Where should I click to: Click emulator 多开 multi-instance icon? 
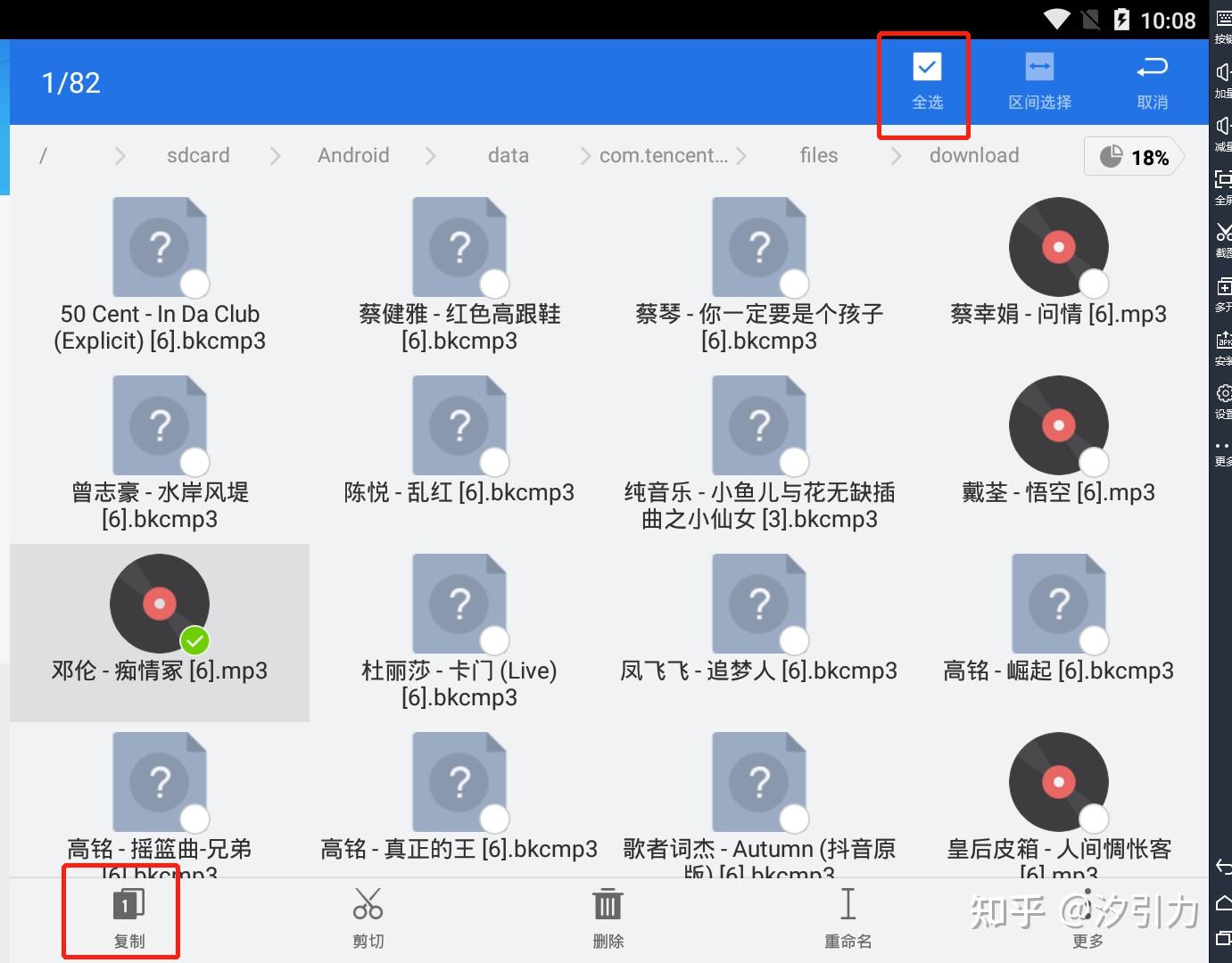1223,286
